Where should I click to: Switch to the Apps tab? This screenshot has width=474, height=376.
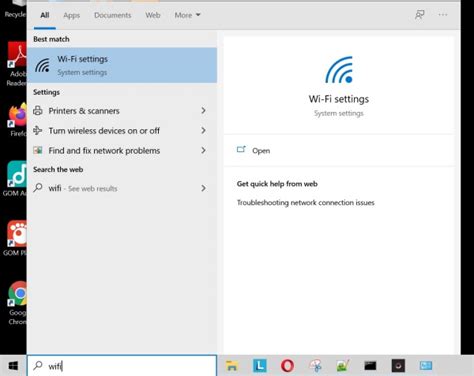tap(72, 15)
